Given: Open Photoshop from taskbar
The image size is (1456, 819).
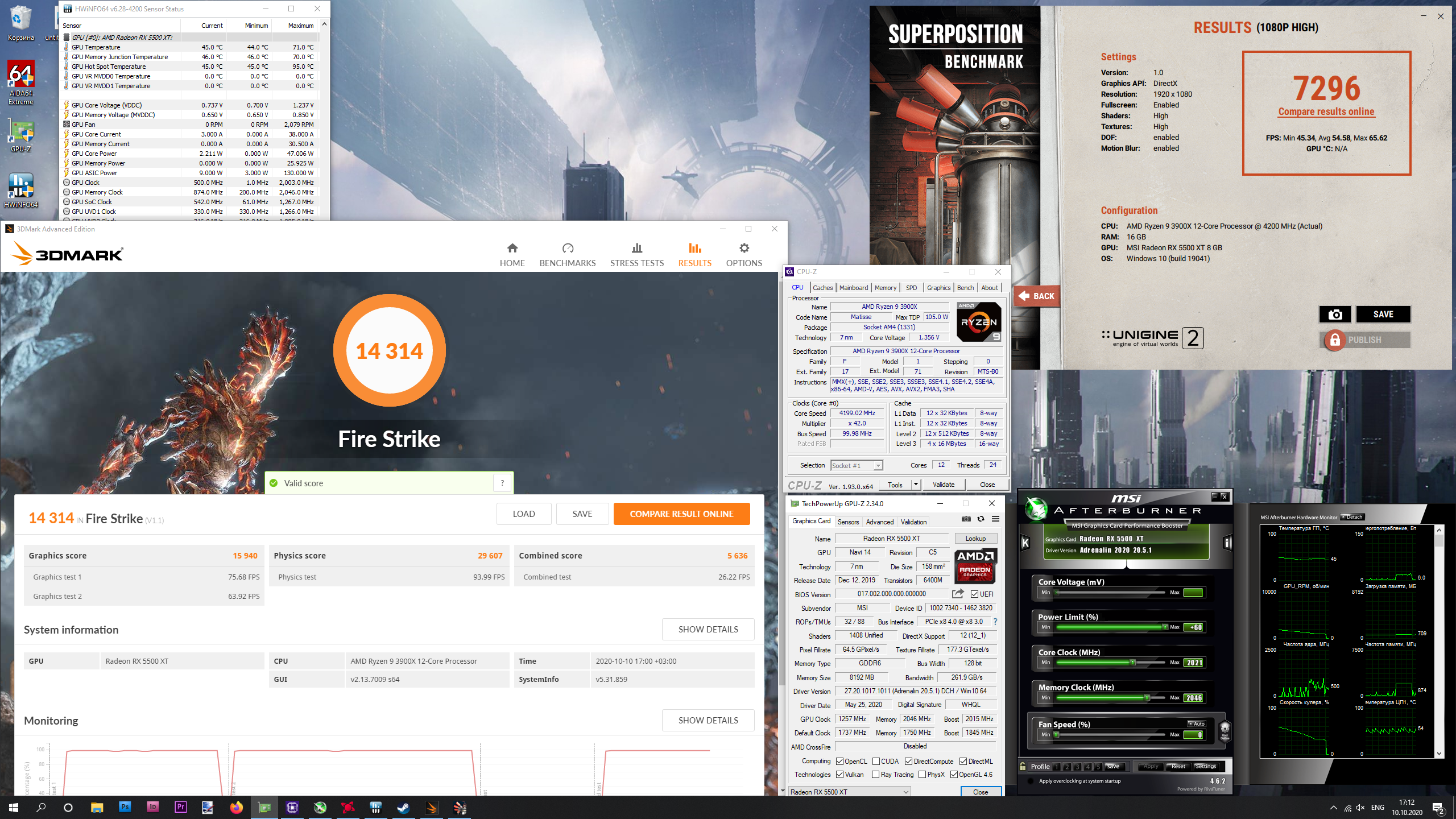Looking at the screenshot, I should 125,807.
